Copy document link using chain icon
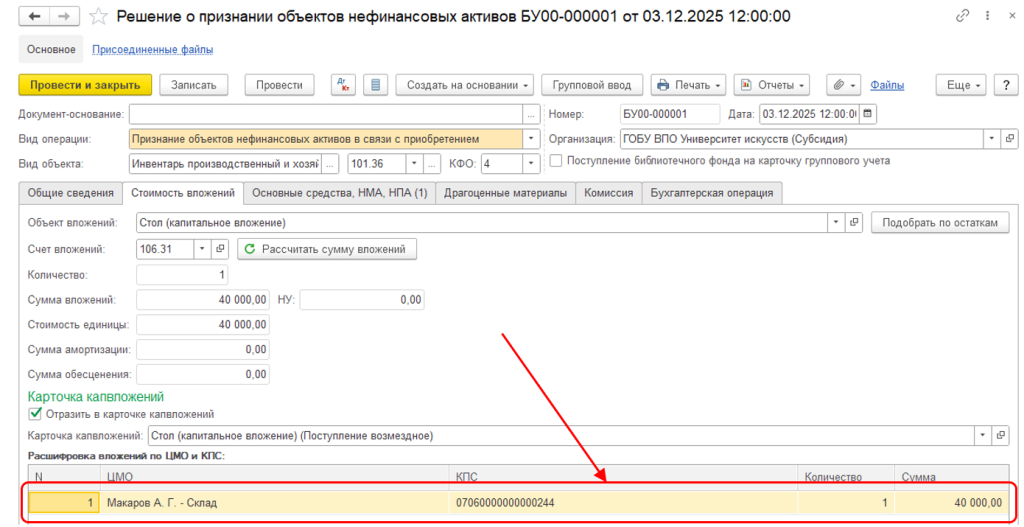Viewport: 1024px width, 527px height. coord(962,16)
